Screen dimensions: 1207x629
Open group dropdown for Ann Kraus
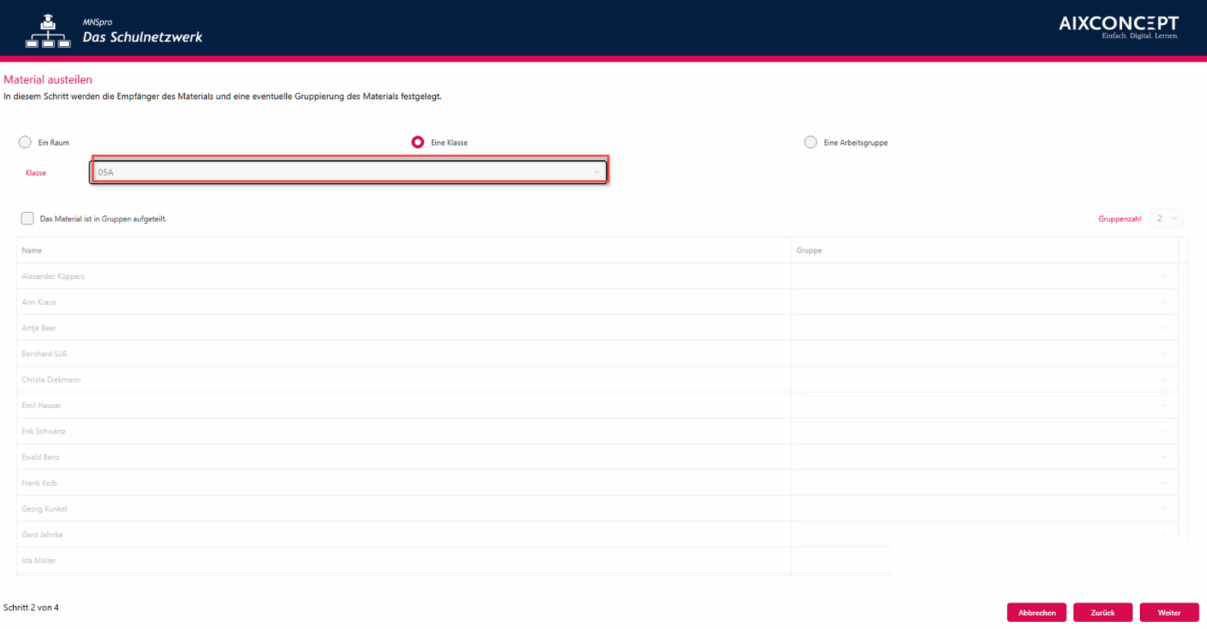pos(983,302)
